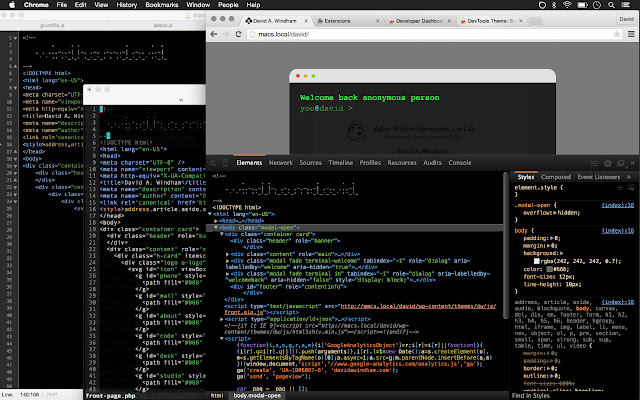Screen dimensions: 640x400
Task: Close the Developer Dashboard tab
Action: (449, 21)
